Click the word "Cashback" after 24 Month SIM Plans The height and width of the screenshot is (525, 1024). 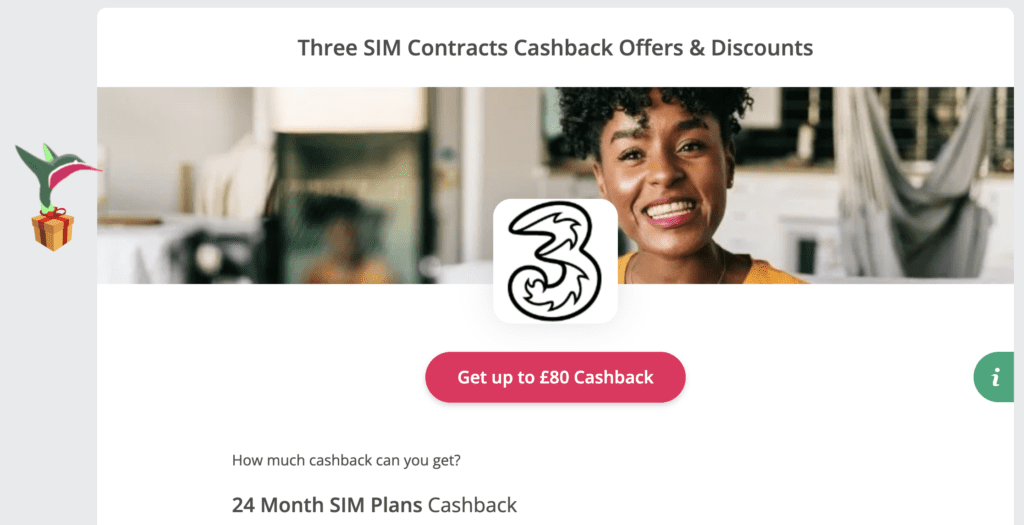pyautogui.click(x=472, y=505)
